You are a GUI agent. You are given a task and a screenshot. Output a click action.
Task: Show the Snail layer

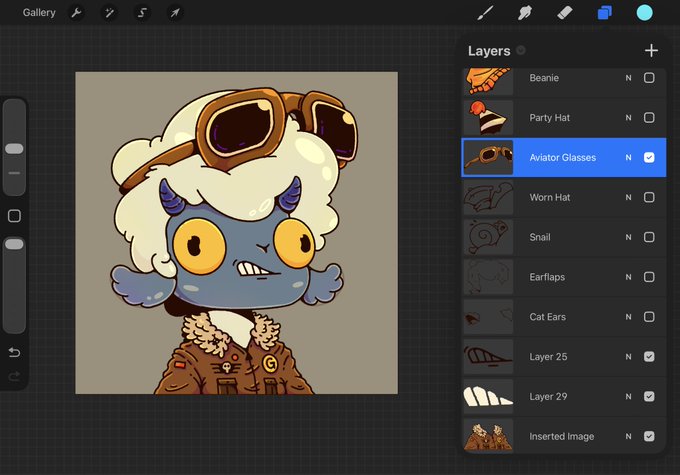[649, 237]
